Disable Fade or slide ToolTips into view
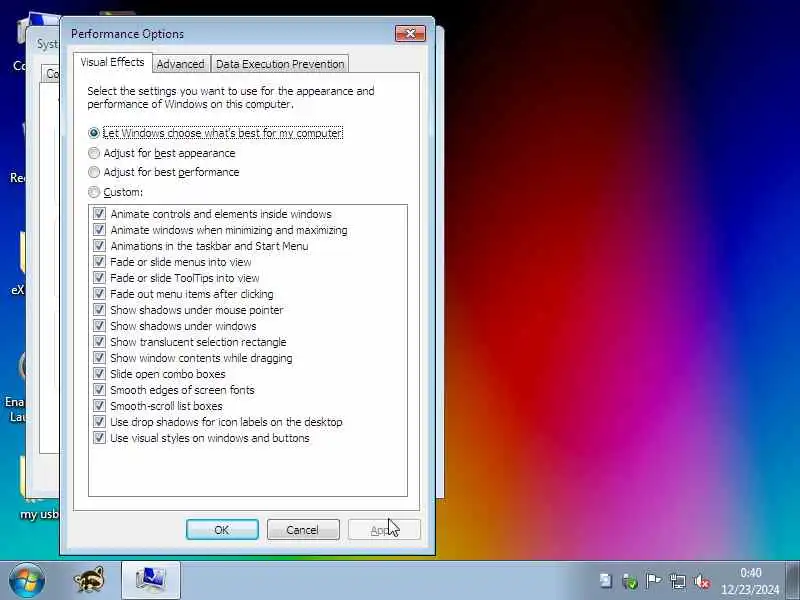800x600 pixels. tap(99, 278)
